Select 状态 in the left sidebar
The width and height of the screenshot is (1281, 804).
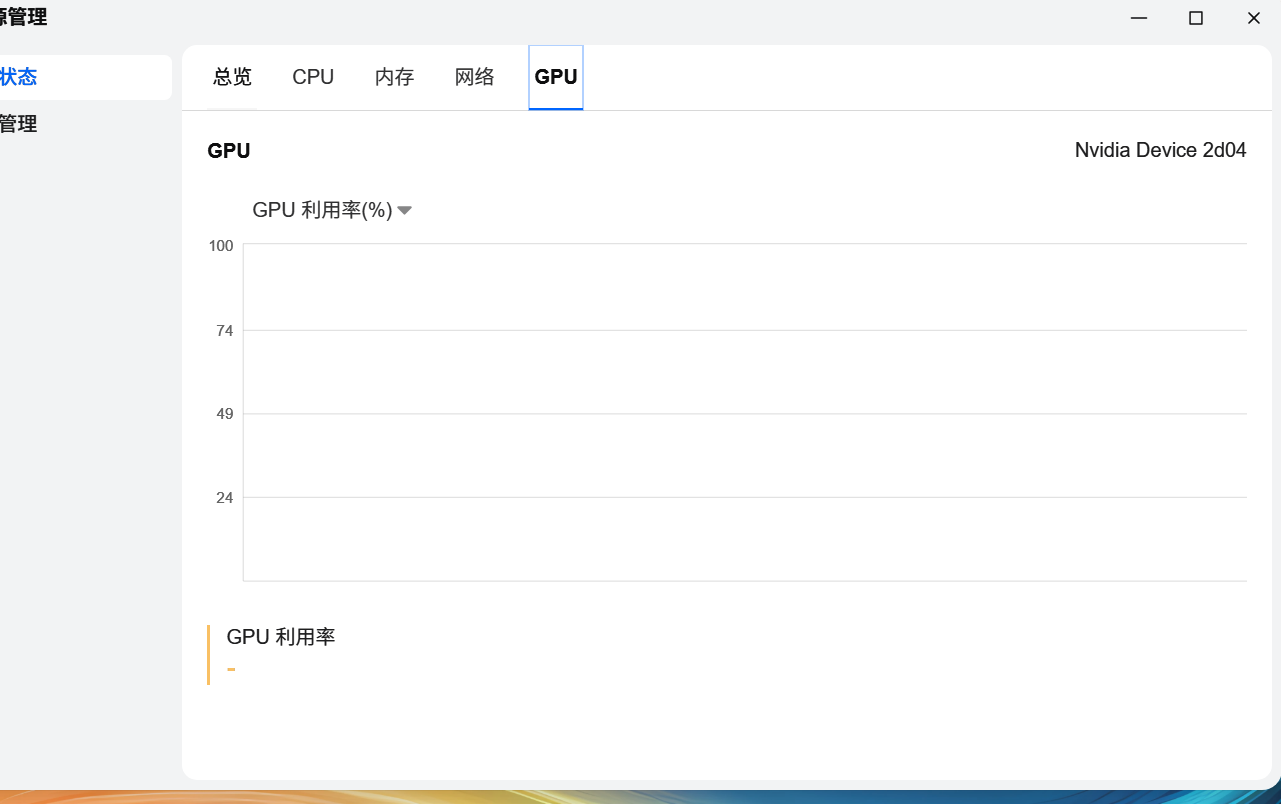85,77
